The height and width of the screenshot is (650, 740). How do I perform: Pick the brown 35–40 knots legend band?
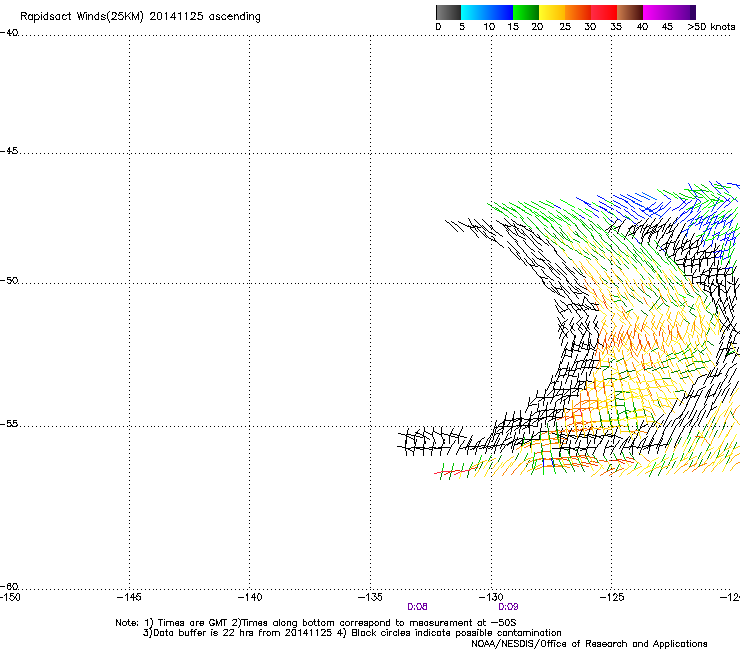(630, 12)
